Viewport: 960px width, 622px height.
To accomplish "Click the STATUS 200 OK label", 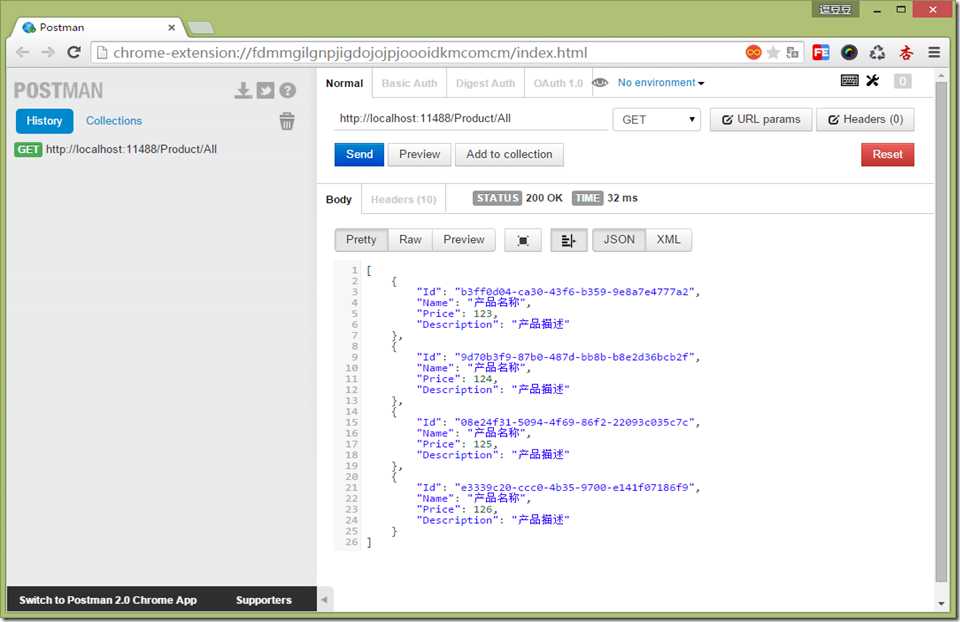I will coord(517,198).
